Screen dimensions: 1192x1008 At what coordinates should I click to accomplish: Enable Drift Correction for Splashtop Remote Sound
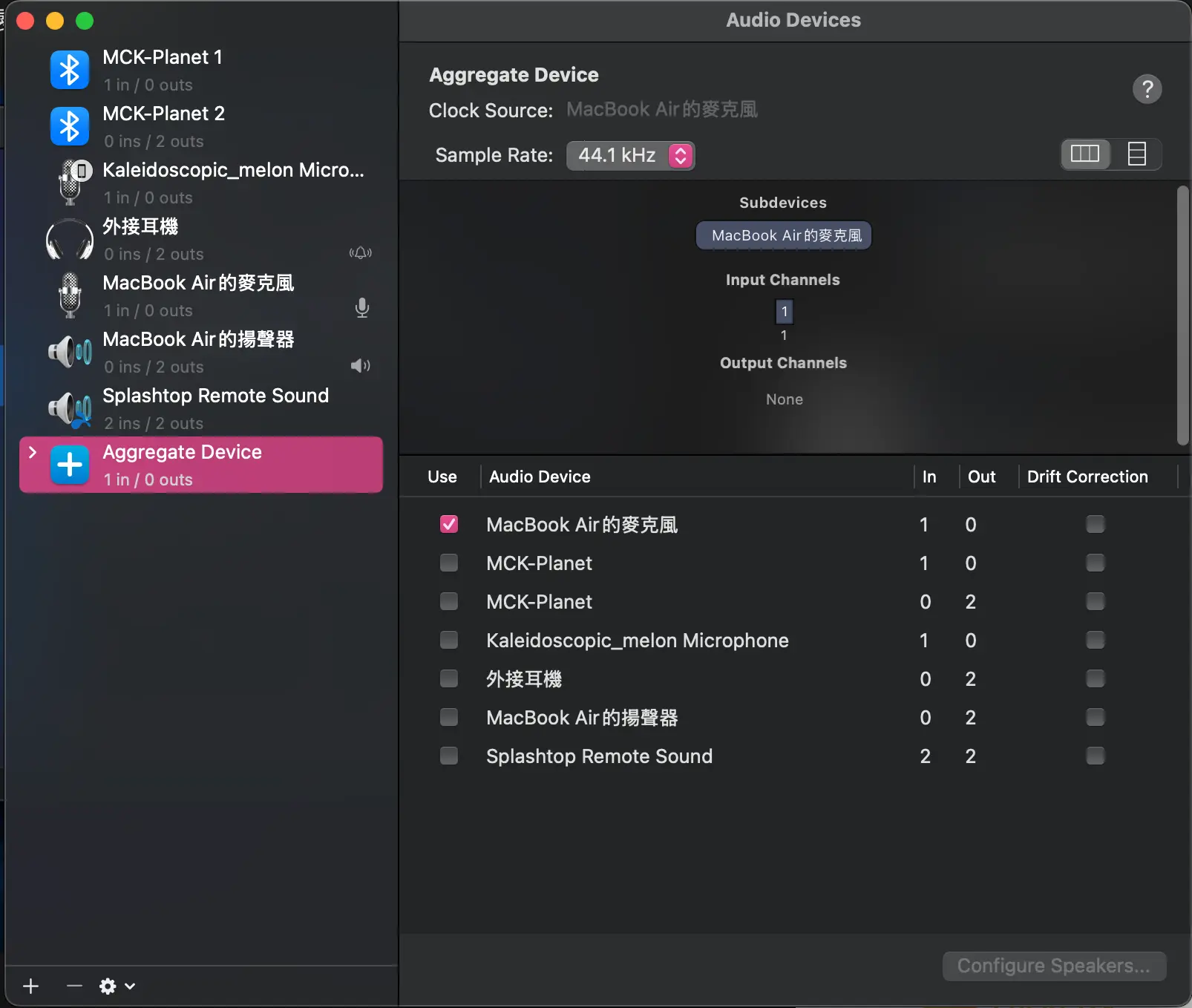click(1096, 756)
